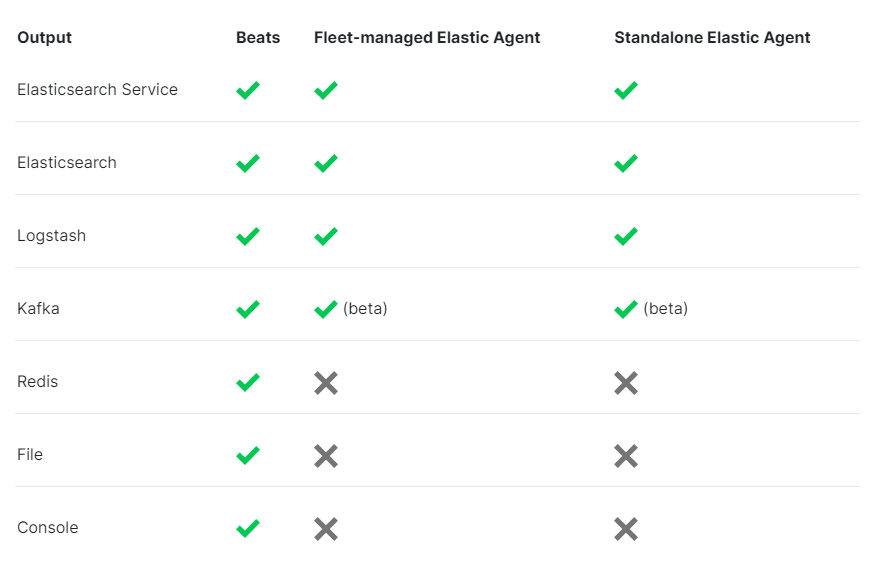The image size is (873, 580).
Task: Click the Elasticsearch Service row label
Action: 97,90
